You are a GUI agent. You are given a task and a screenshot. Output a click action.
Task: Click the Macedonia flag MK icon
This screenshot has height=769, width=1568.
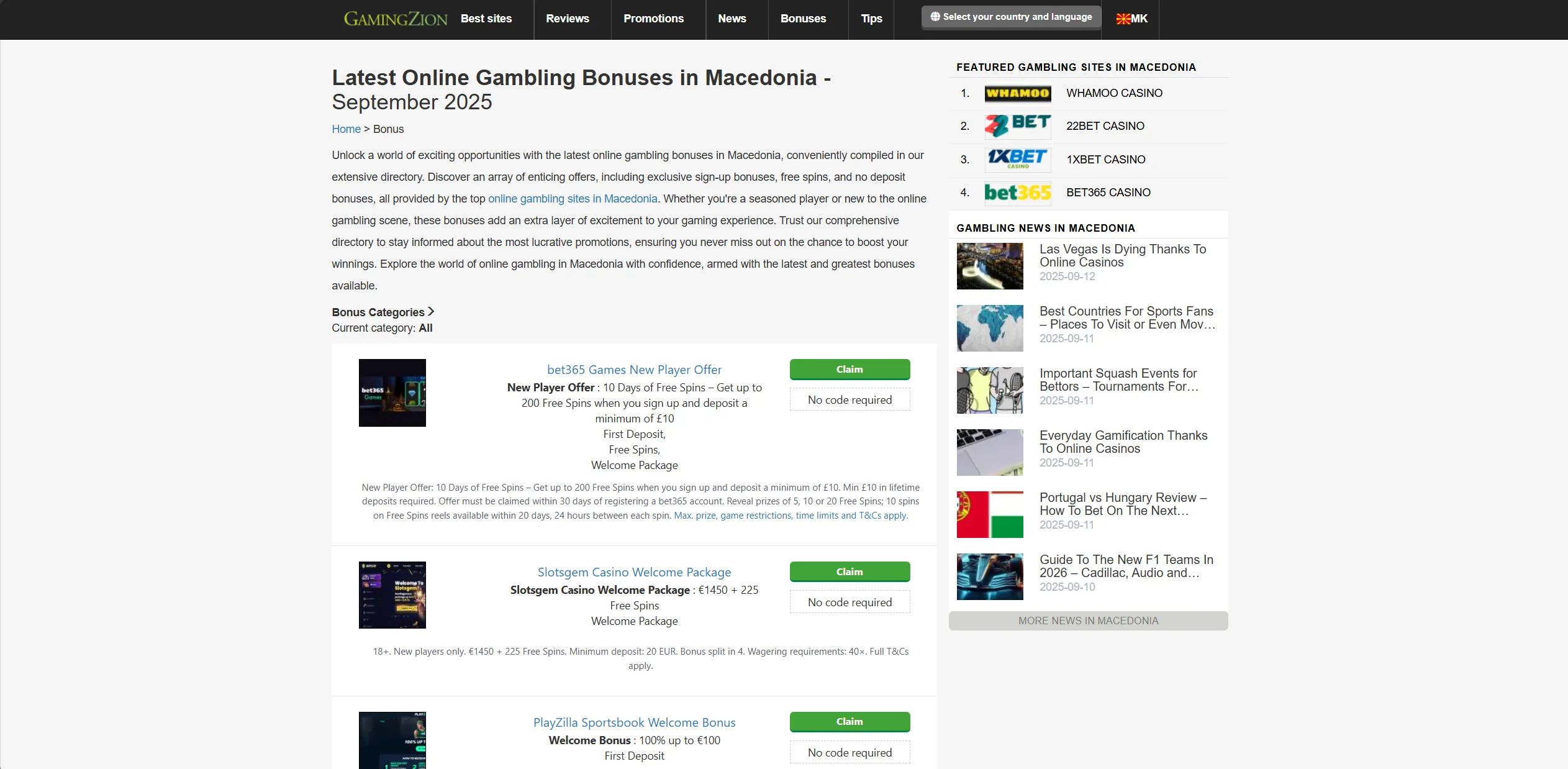tap(1131, 19)
